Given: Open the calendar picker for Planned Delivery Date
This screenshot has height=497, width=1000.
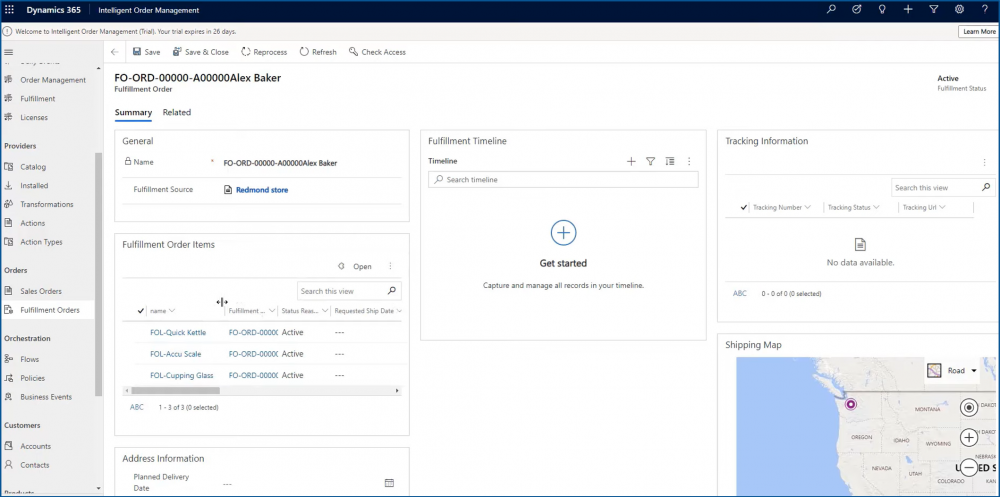Looking at the screenshot, I should tap(389, 483).
